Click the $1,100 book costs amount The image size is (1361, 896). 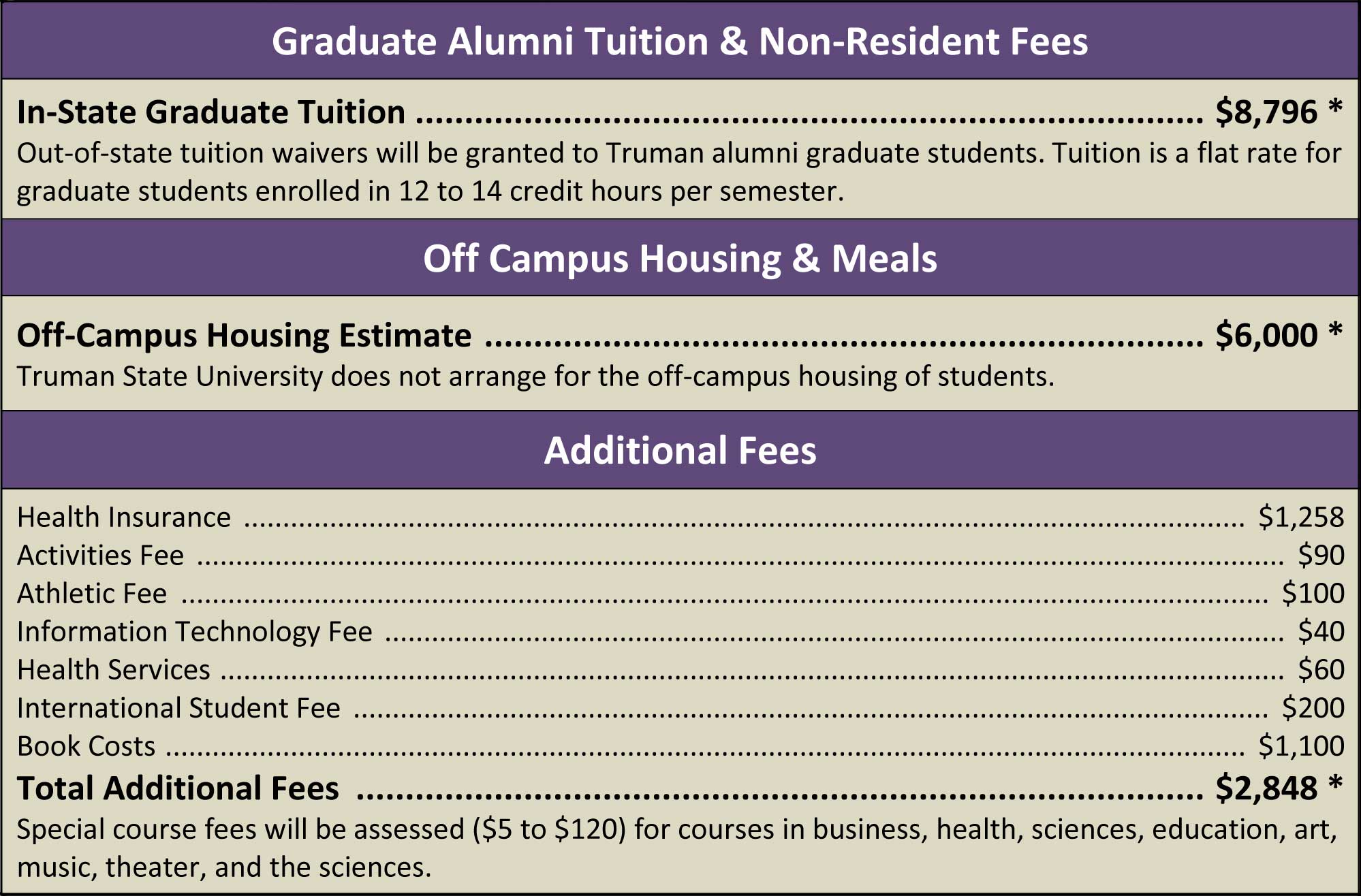(x=1301, y=746)
